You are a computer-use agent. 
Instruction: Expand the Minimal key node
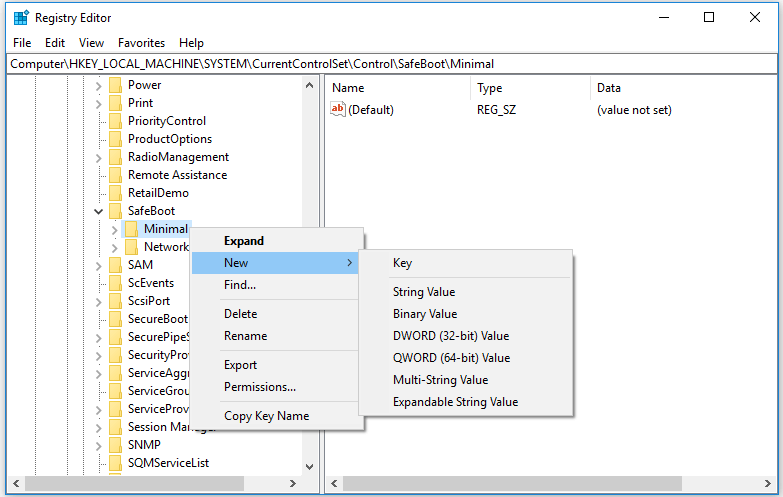pos(114,229)
